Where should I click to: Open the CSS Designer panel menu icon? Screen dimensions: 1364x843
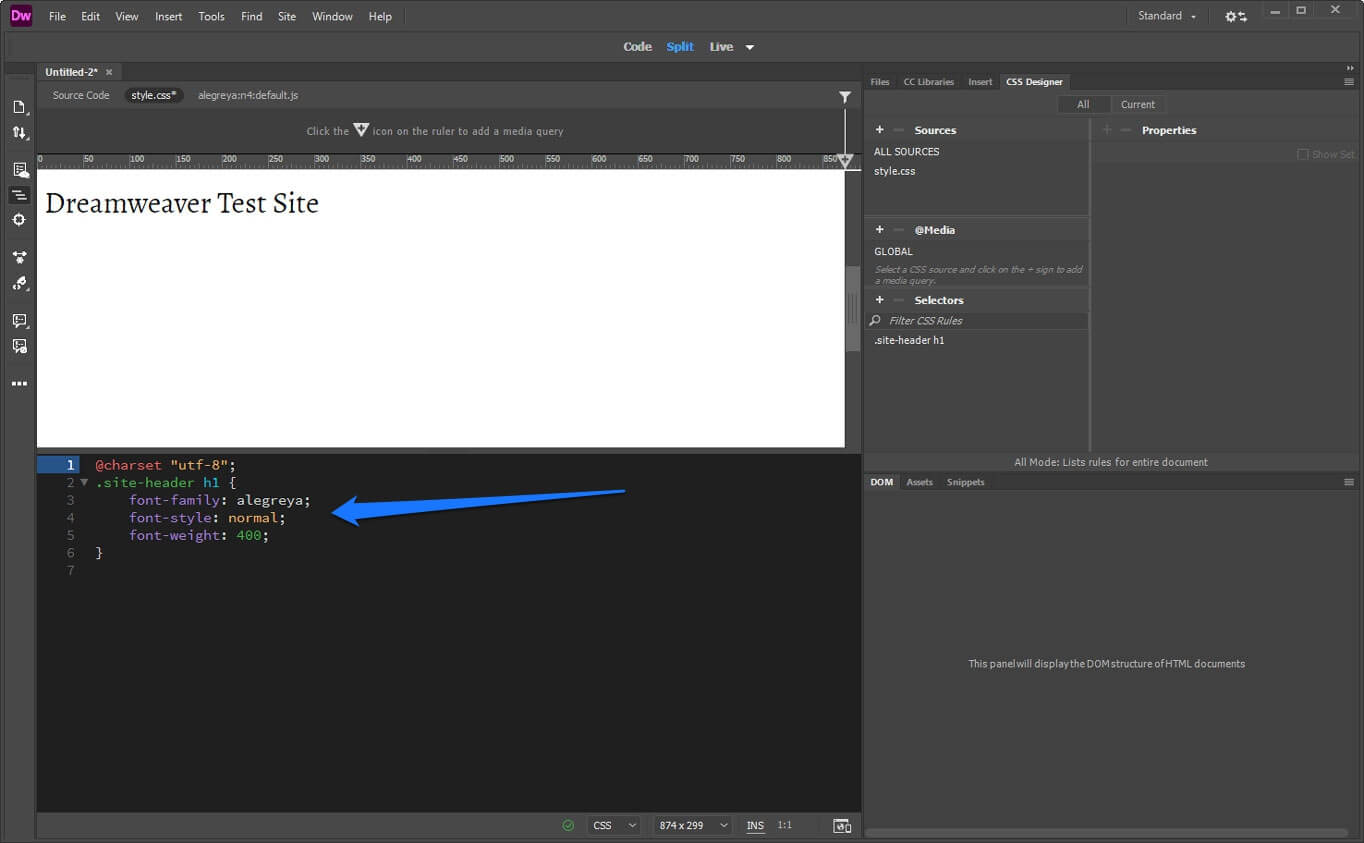coord(1349,81)
